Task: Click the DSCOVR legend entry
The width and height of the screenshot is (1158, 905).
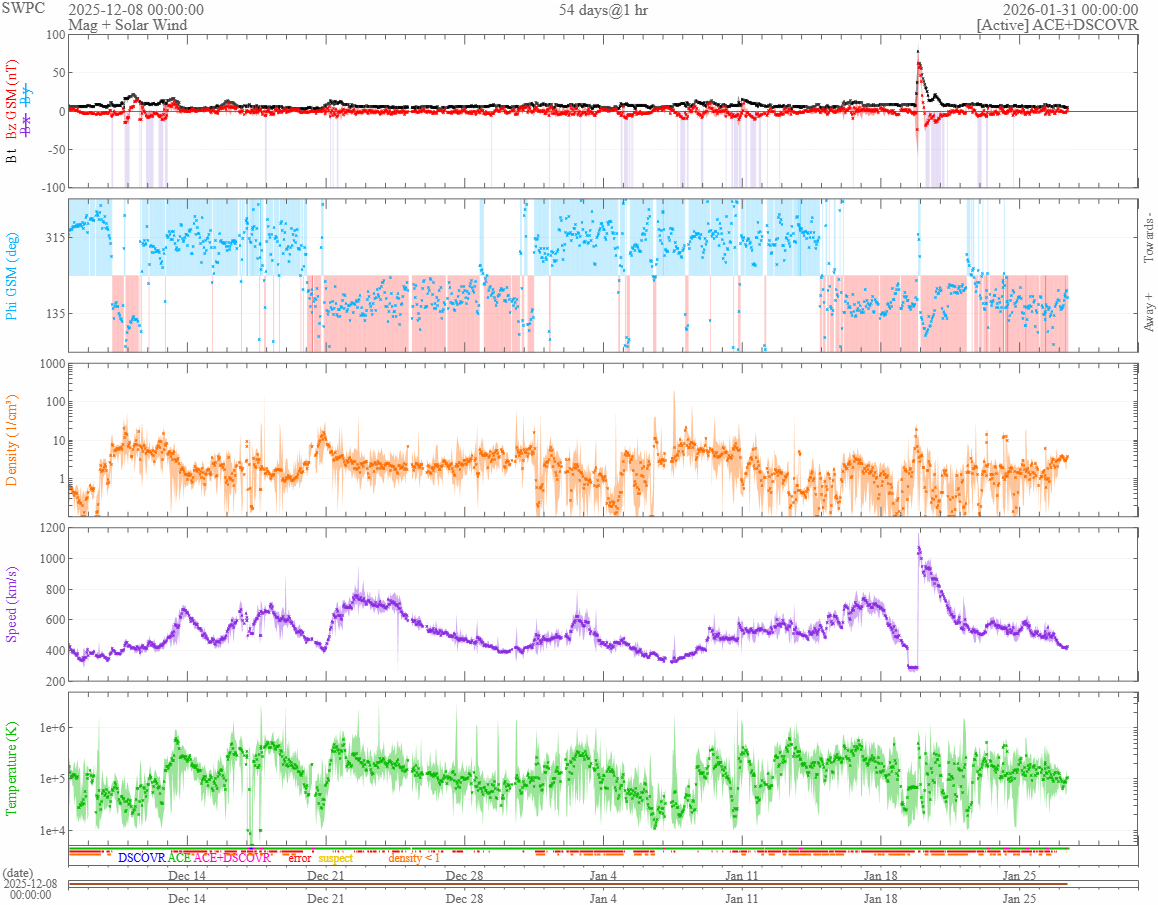Action: [141, 858]
